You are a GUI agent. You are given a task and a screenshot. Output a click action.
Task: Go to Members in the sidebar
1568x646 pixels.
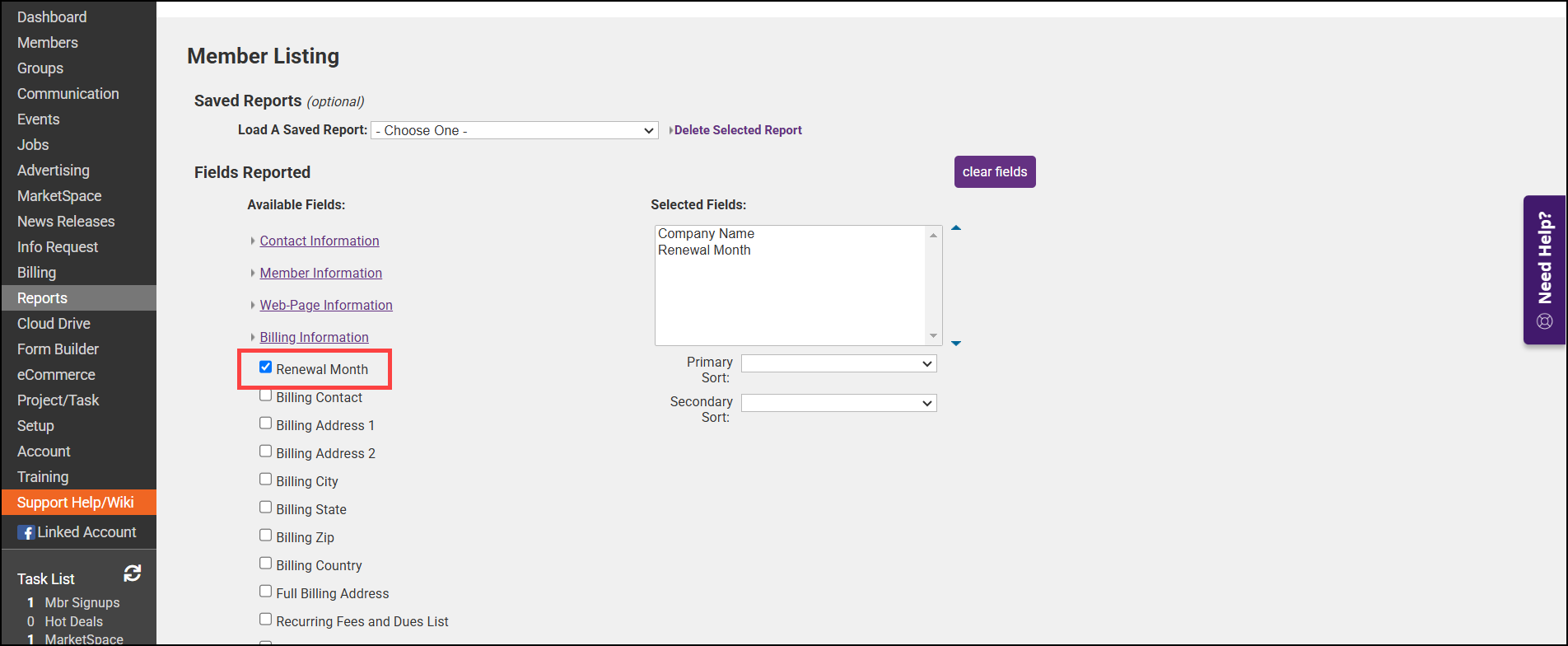click(48, 43)
